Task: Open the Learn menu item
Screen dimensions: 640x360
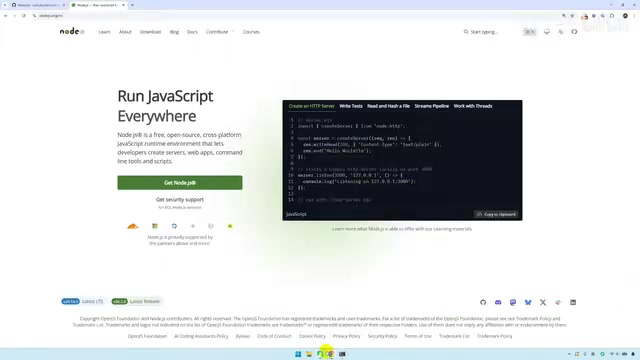Action: (x=104, y=32)
